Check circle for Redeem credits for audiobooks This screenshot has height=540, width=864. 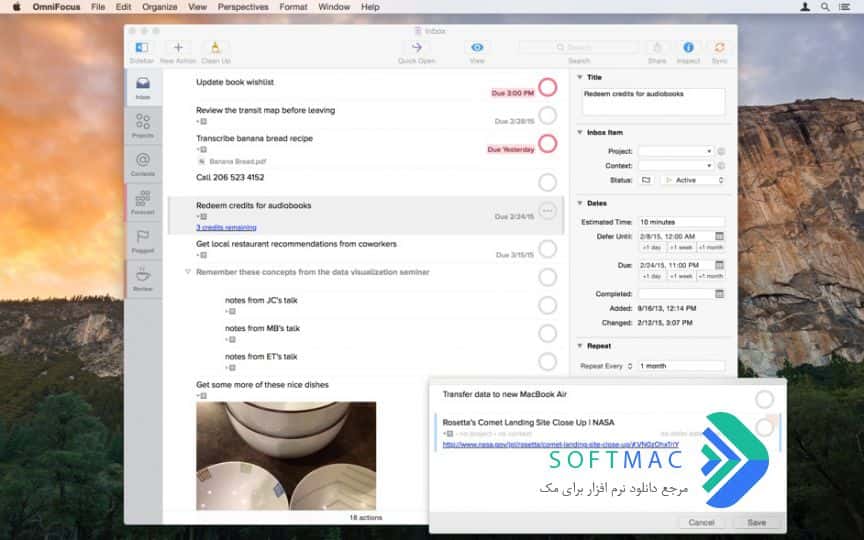tap(548, 210)
